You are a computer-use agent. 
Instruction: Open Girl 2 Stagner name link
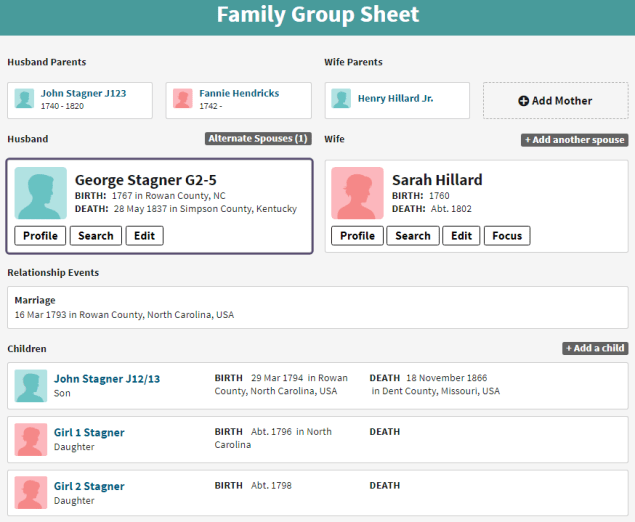click(x=89, y=486)
